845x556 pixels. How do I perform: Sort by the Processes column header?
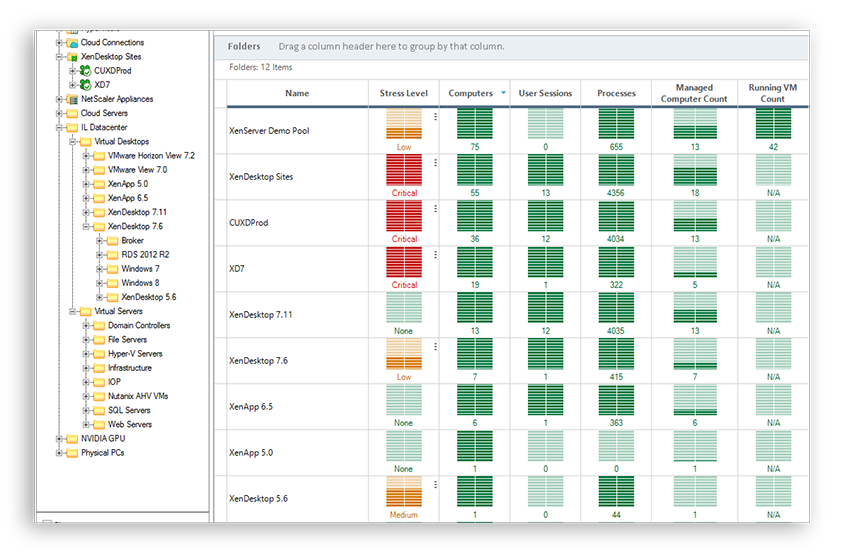click(616, 93)
